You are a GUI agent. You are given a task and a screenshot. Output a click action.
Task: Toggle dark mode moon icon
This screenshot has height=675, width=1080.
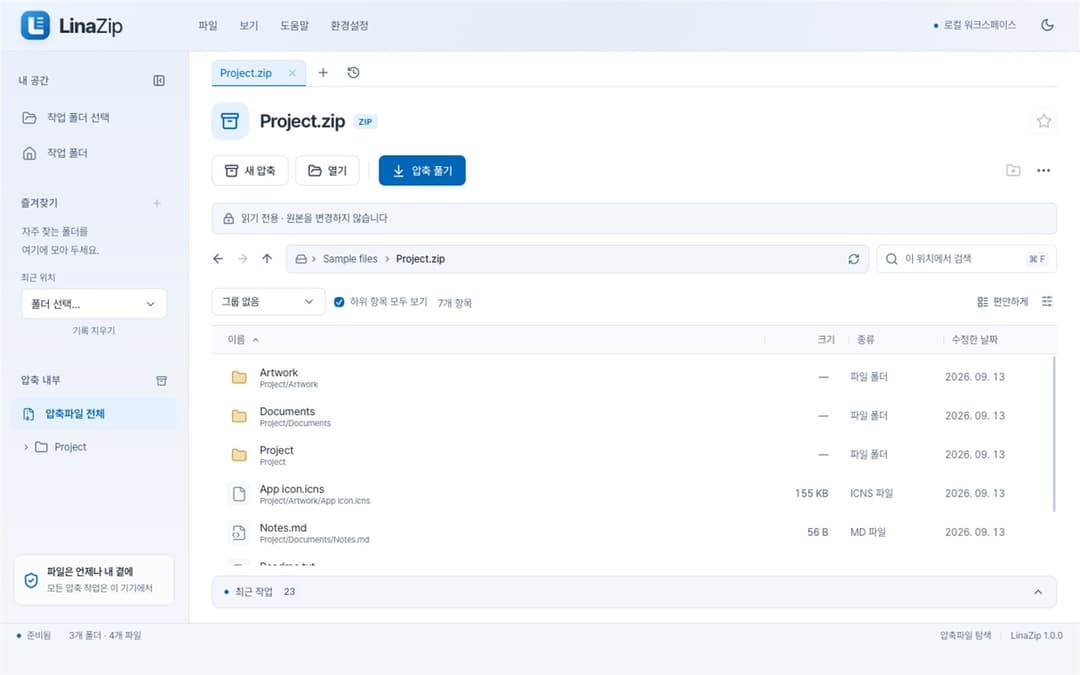tap(1047, 25)
